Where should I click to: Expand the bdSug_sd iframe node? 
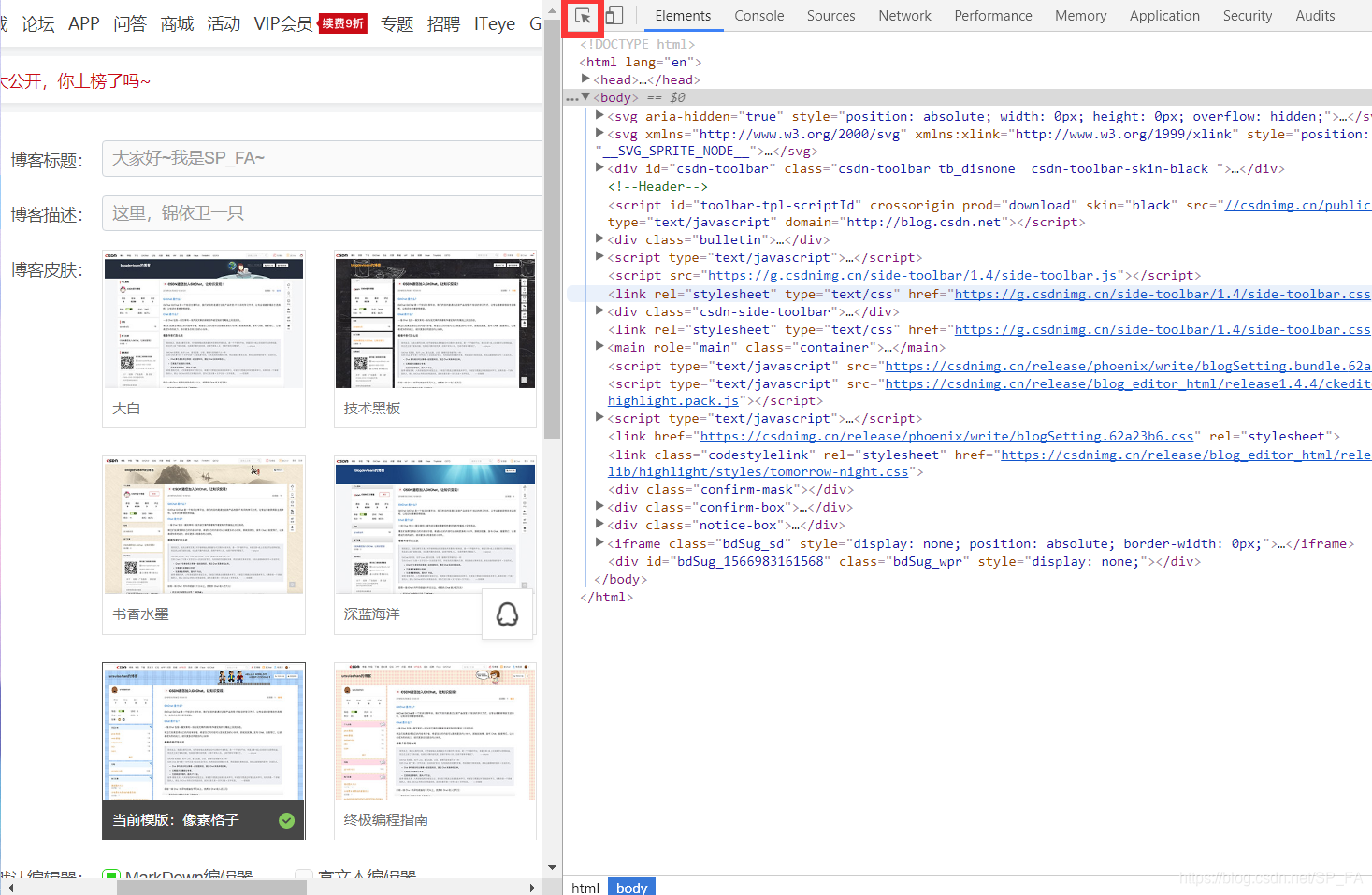click(599, 543)
